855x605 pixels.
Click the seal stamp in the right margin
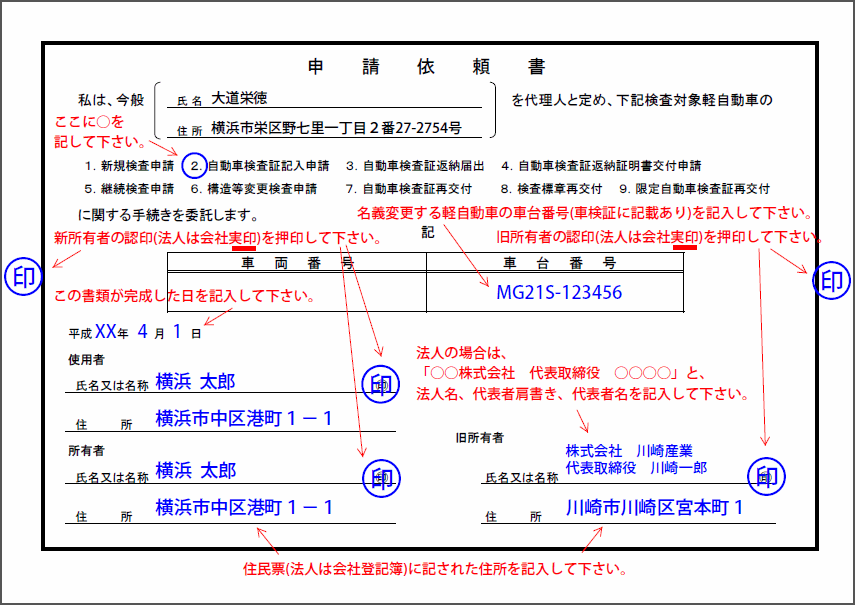point(831,280)
